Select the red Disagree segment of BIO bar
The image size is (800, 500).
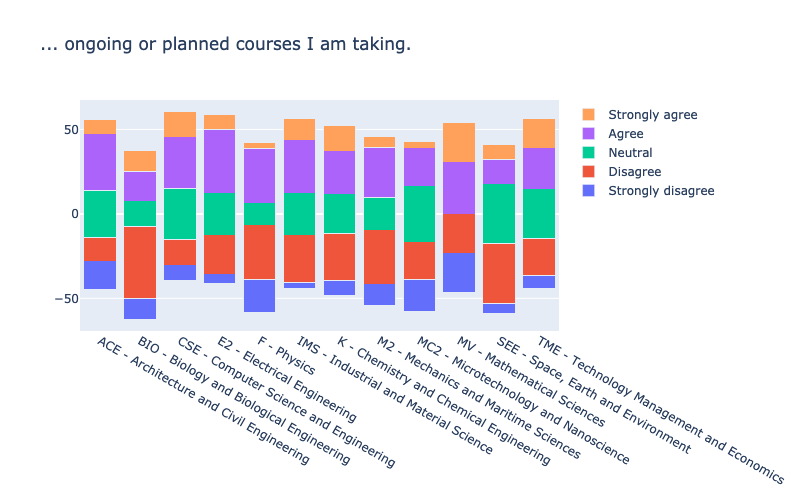140,263
